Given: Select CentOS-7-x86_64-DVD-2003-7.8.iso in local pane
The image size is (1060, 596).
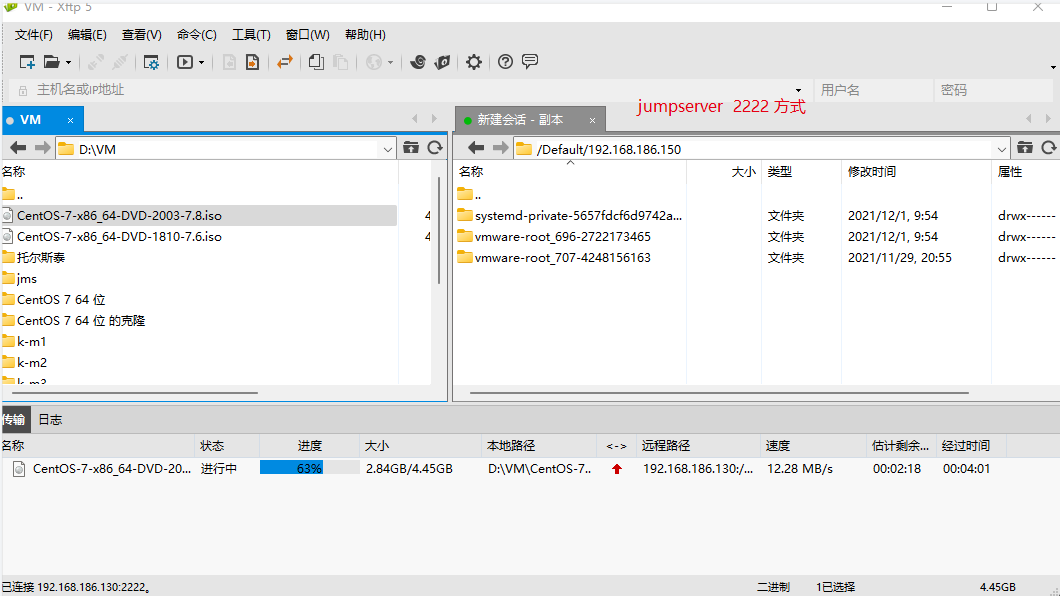Looking at the screenshot, I should point(199,216).
